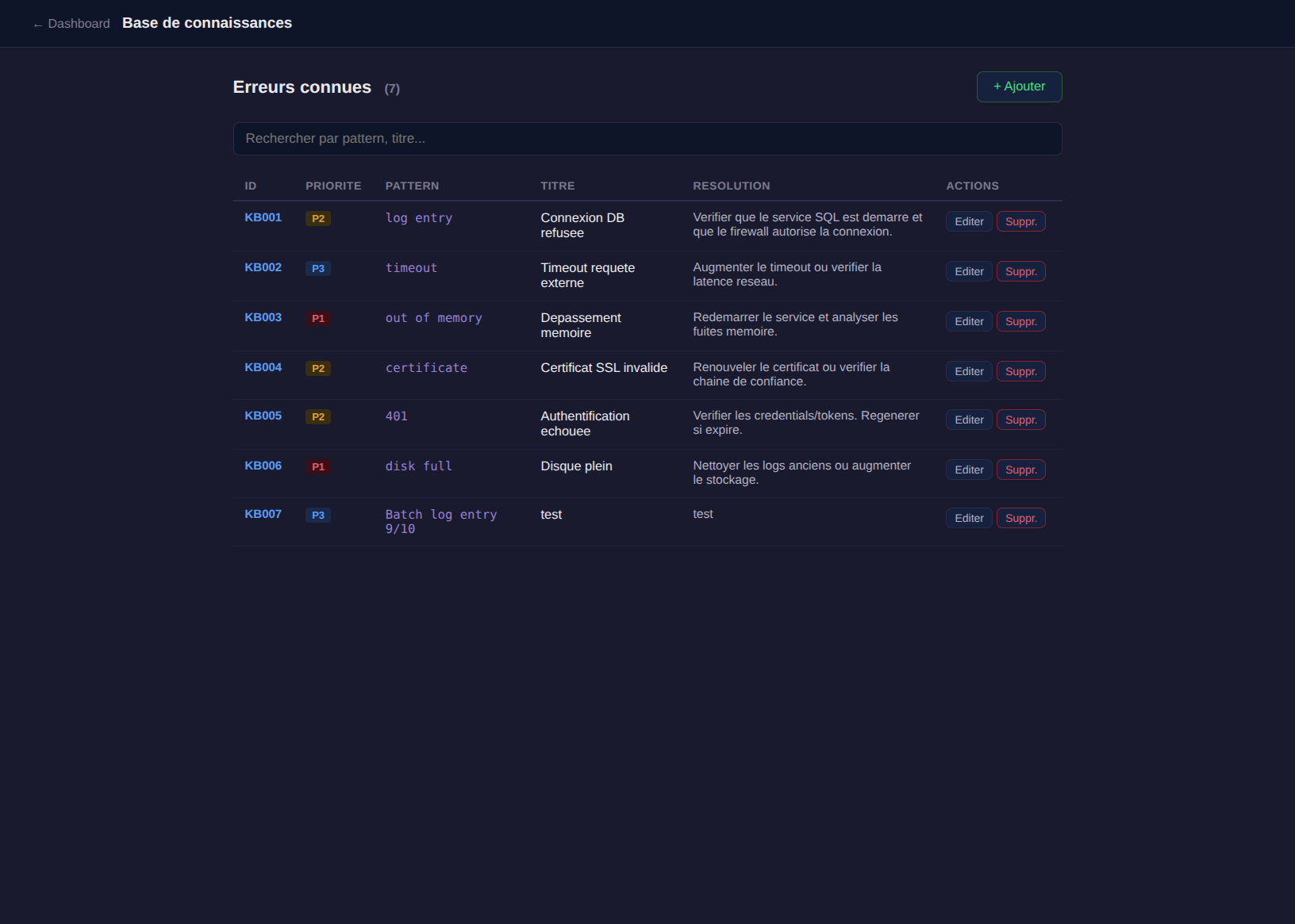Click the PRIORITE column header

click(333, 186)
